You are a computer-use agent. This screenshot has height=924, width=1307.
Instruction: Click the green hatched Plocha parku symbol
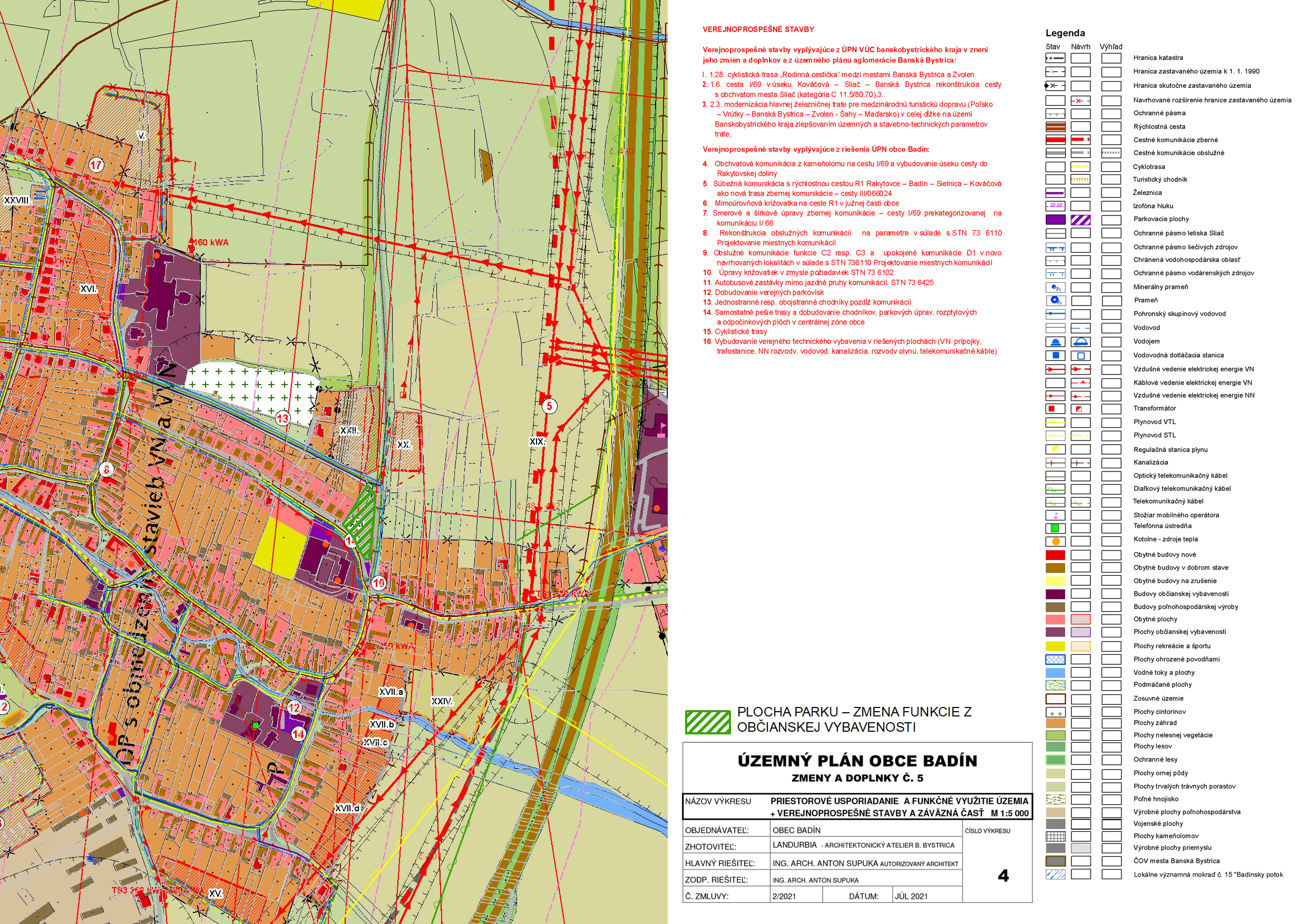point(707,722)
